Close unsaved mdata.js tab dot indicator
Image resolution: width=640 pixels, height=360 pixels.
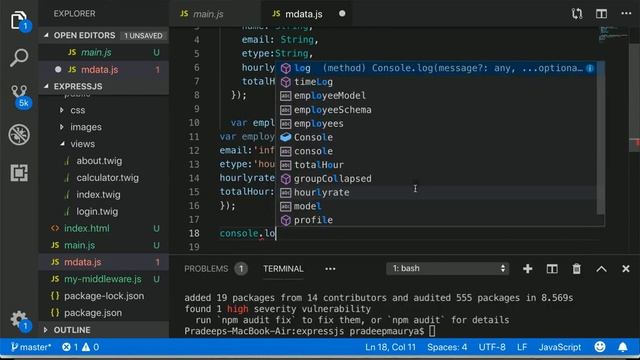pos(342,13)
